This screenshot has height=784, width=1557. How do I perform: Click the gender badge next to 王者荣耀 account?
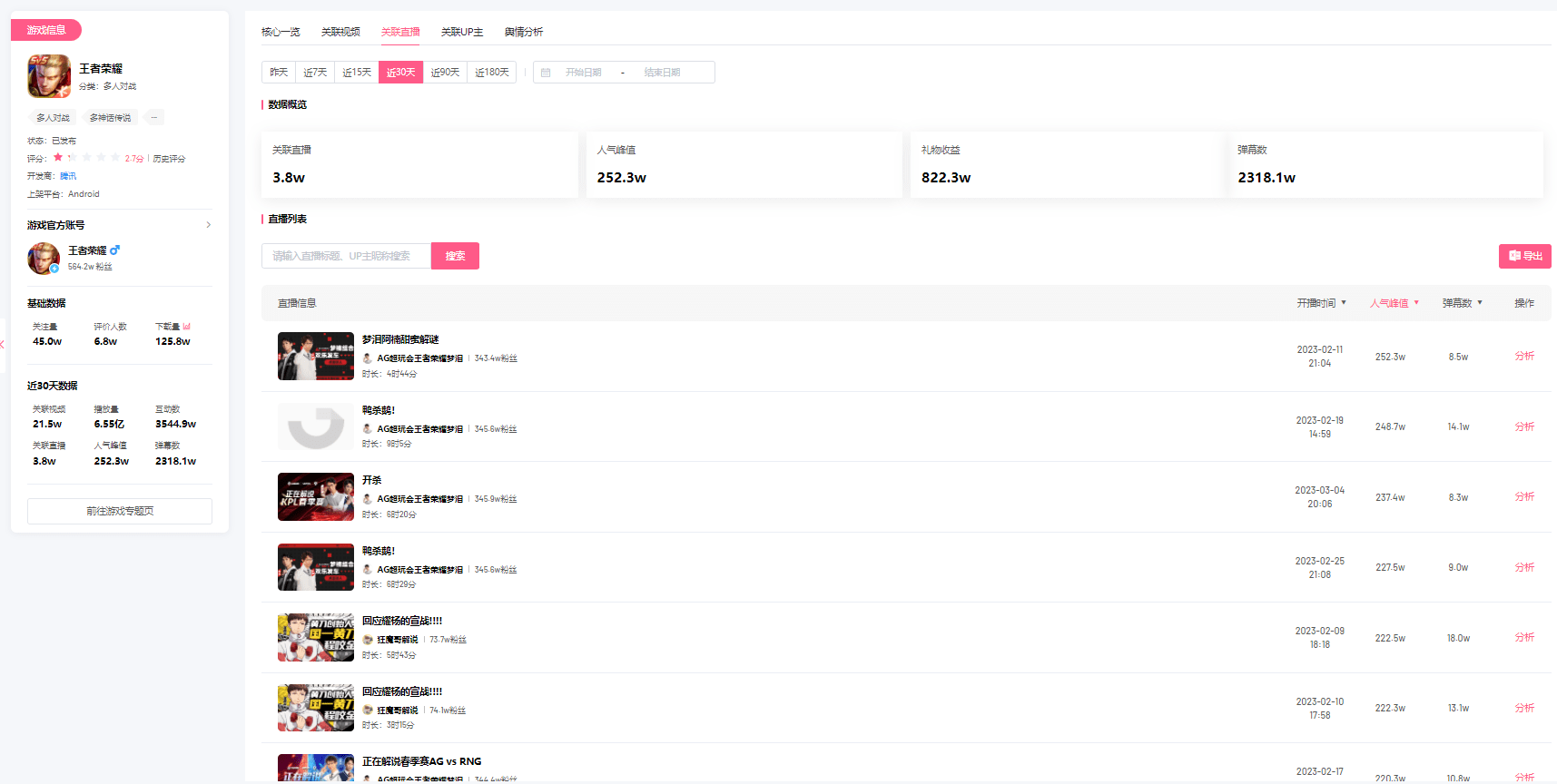(x=115, y=250)
